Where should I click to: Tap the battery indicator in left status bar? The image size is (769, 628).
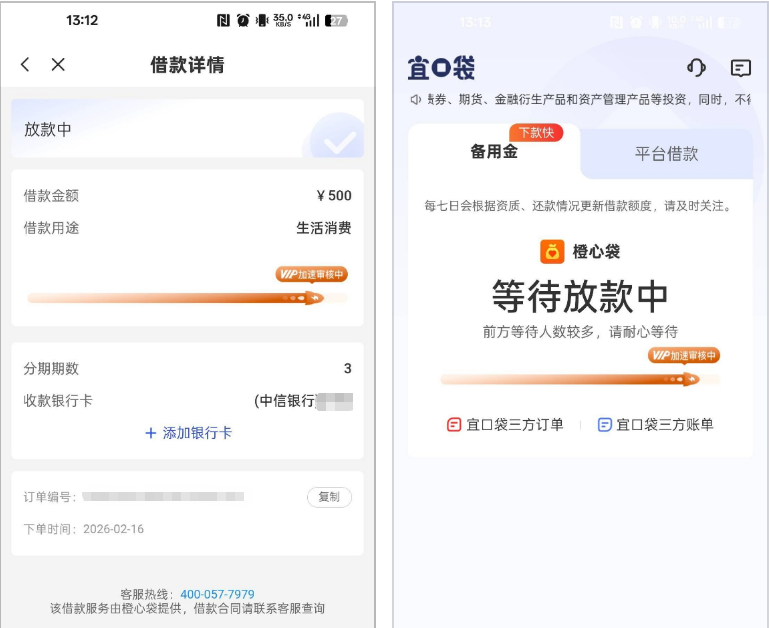pyautogui.click(x=336, y=21)
